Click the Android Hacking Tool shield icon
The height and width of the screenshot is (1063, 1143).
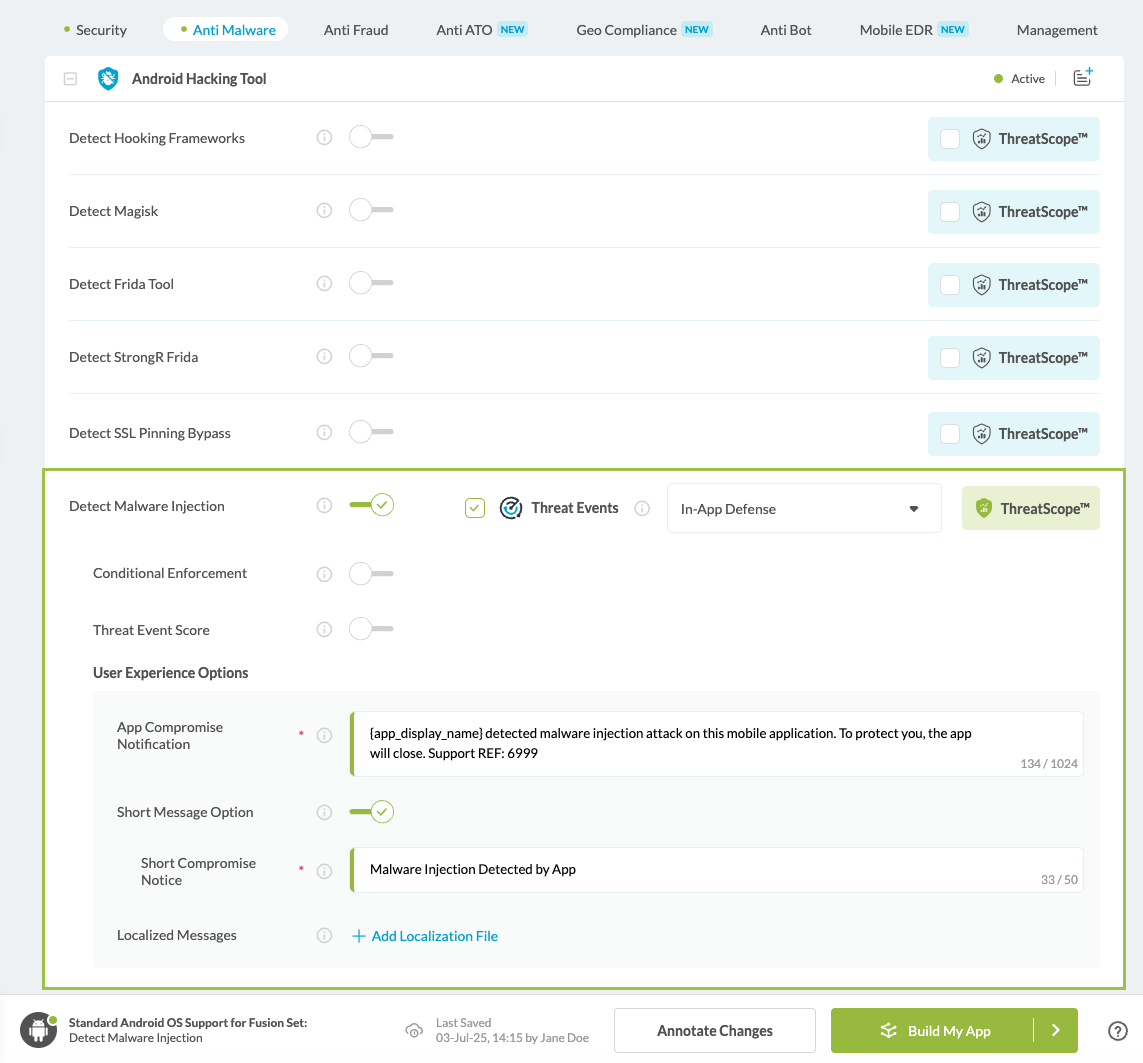[x=107, y=78]
